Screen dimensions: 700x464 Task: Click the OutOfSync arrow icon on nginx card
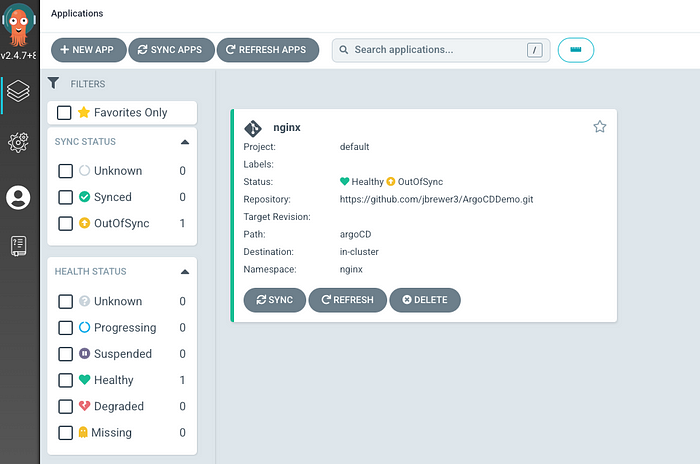tap(391, 181)
